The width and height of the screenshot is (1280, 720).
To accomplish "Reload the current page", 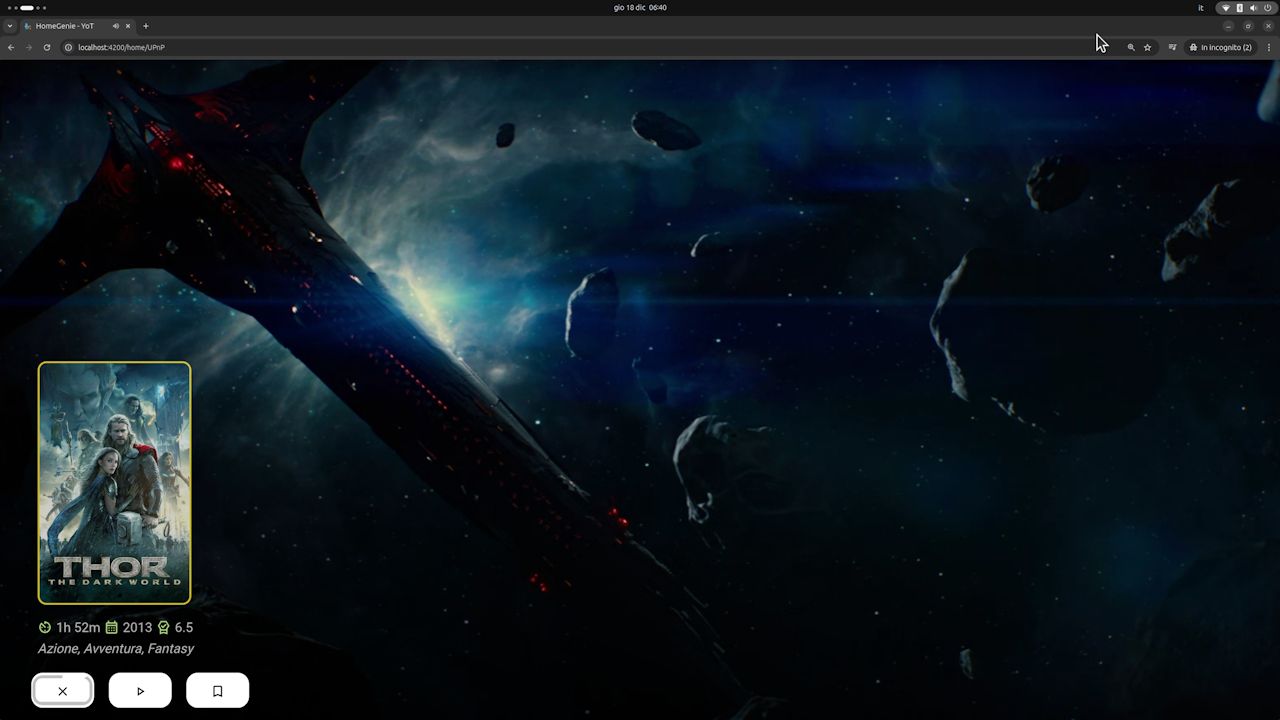I will click(46, 47).
